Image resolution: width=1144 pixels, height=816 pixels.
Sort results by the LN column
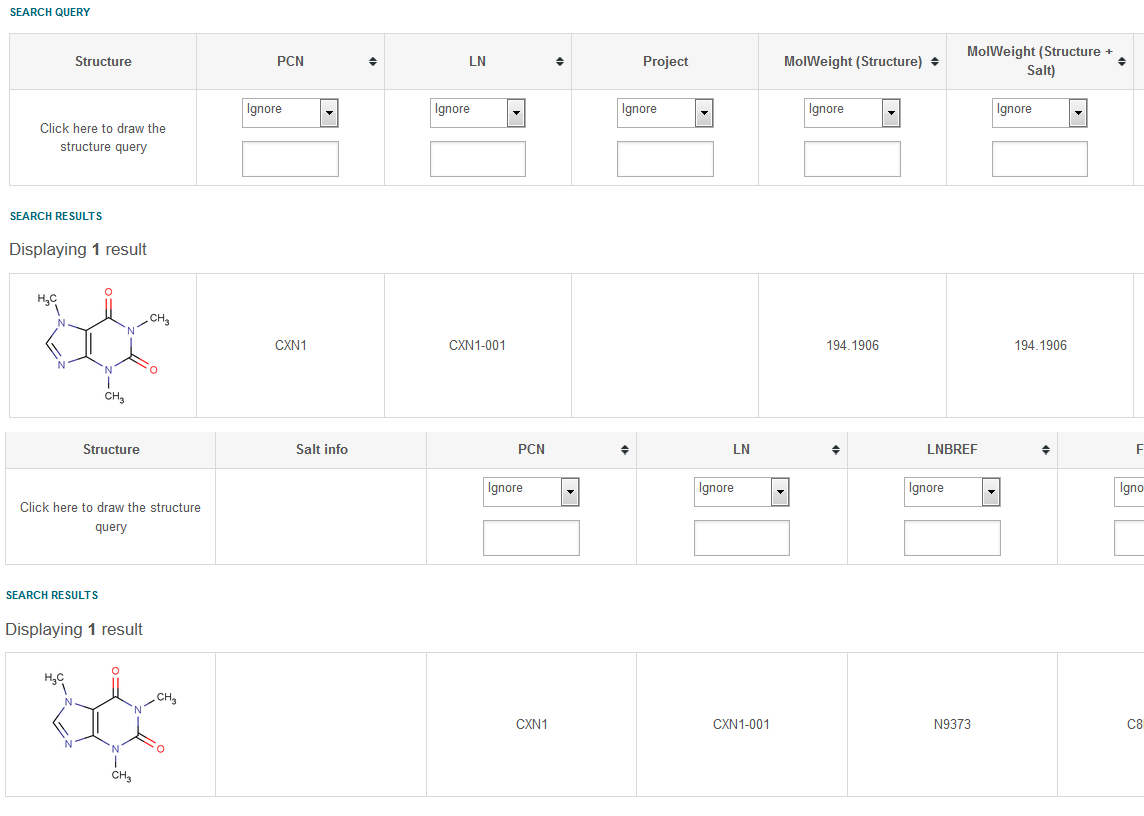click(559, 61)
